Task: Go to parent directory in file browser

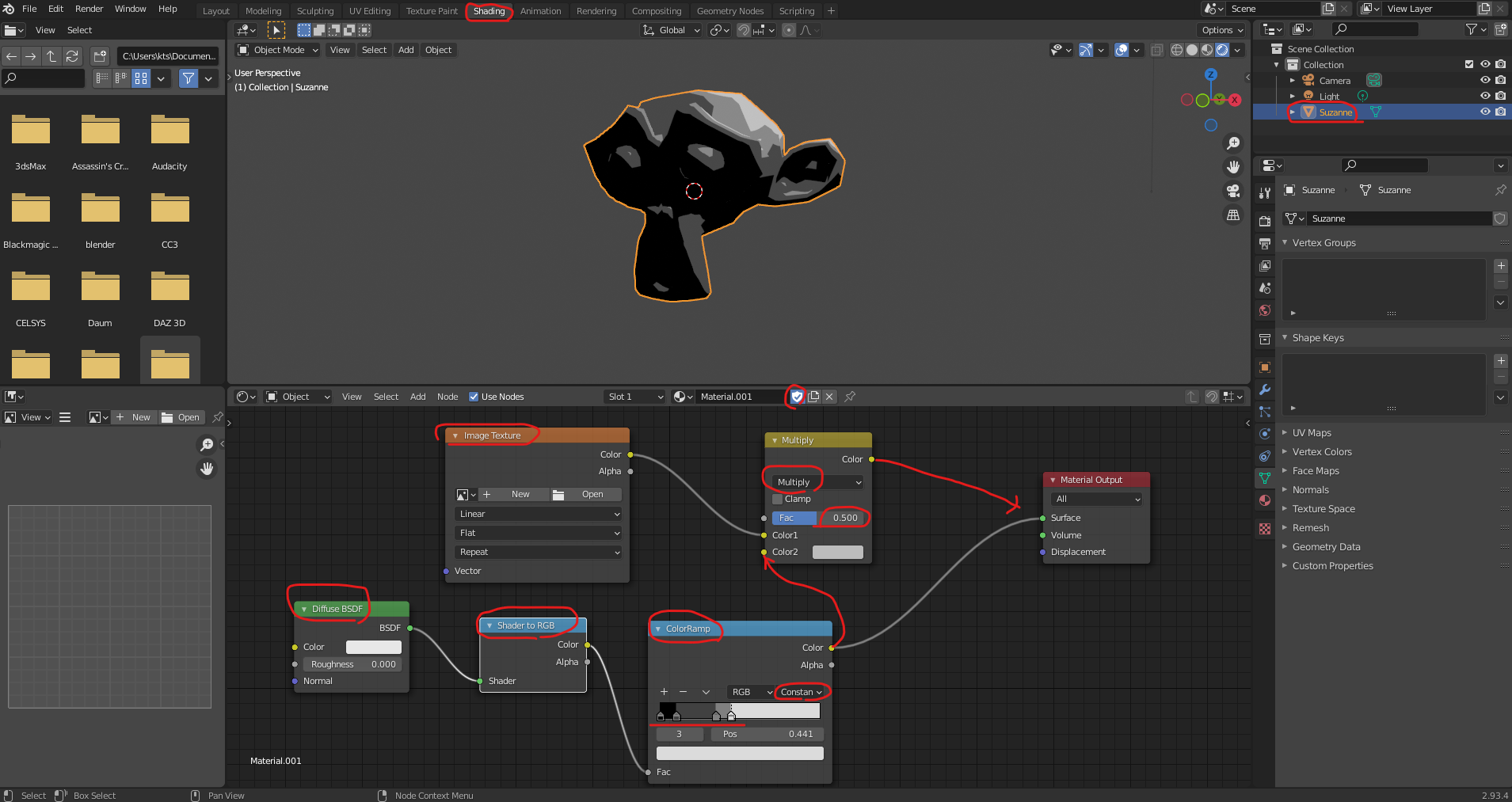Action: (x=51, y=56)
